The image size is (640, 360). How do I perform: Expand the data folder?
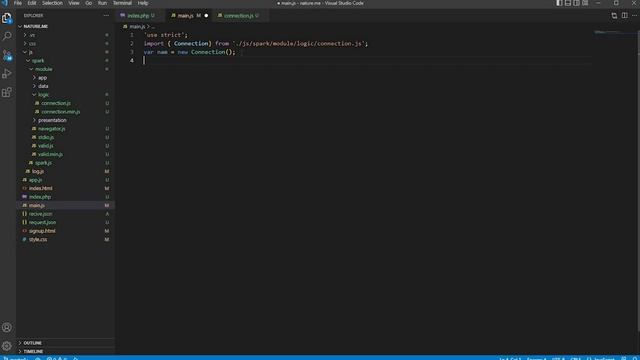point(65,86)
